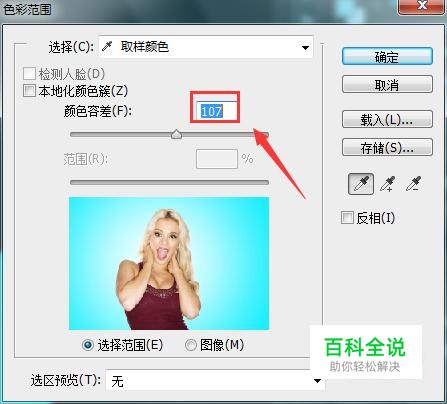
Task: Select the Subtract from Sample eyedropper
Action: [414, 184]
